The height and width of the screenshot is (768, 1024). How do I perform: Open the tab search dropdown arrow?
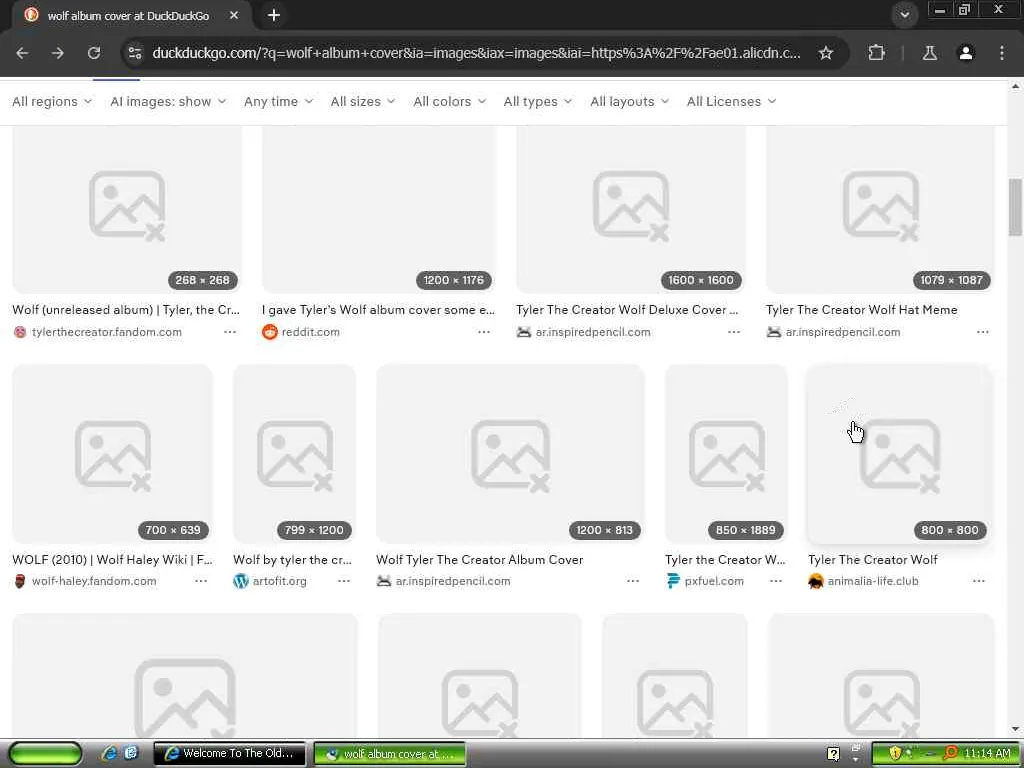click(x=904, y=15)
